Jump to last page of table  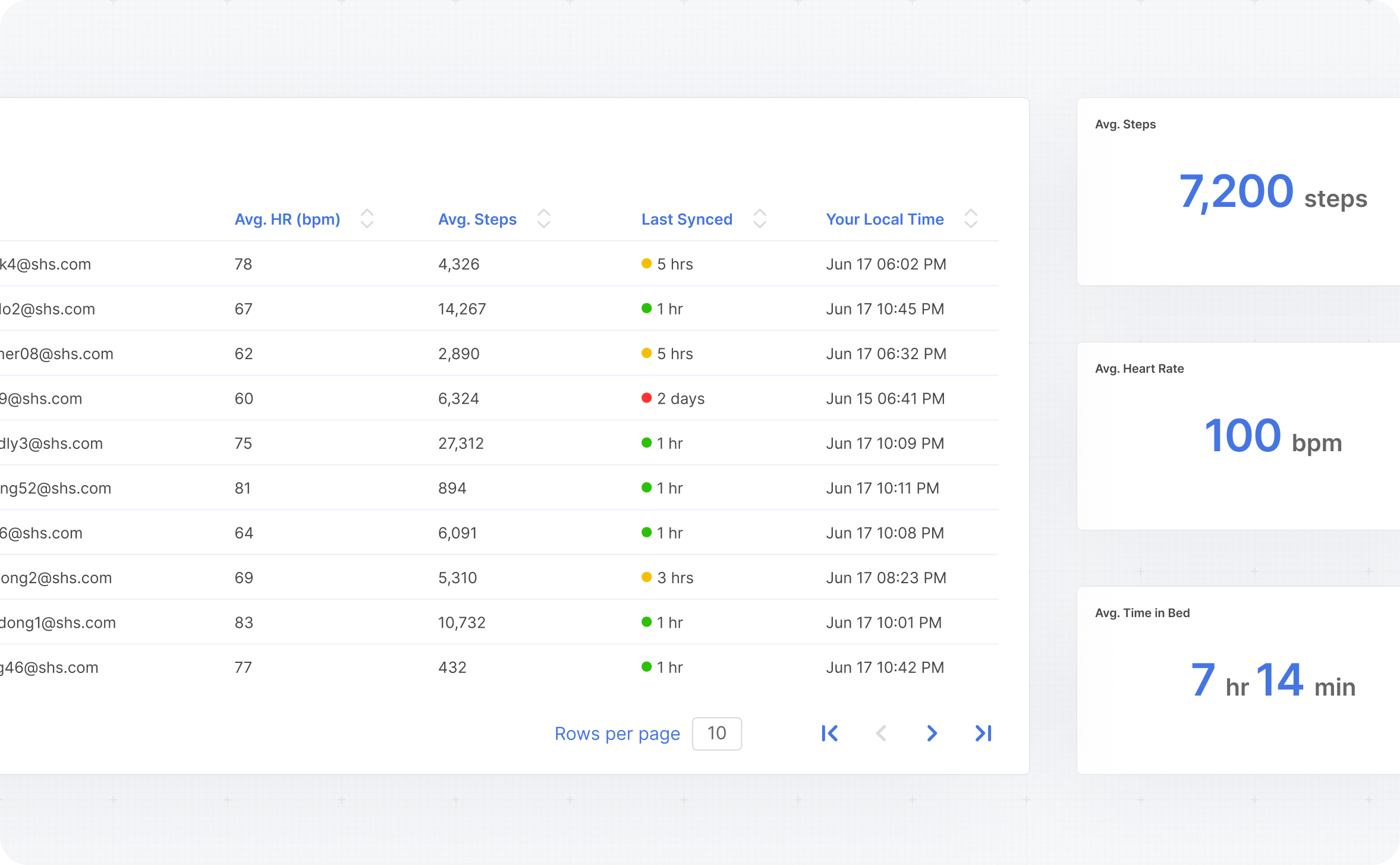(x=983, y=733)
